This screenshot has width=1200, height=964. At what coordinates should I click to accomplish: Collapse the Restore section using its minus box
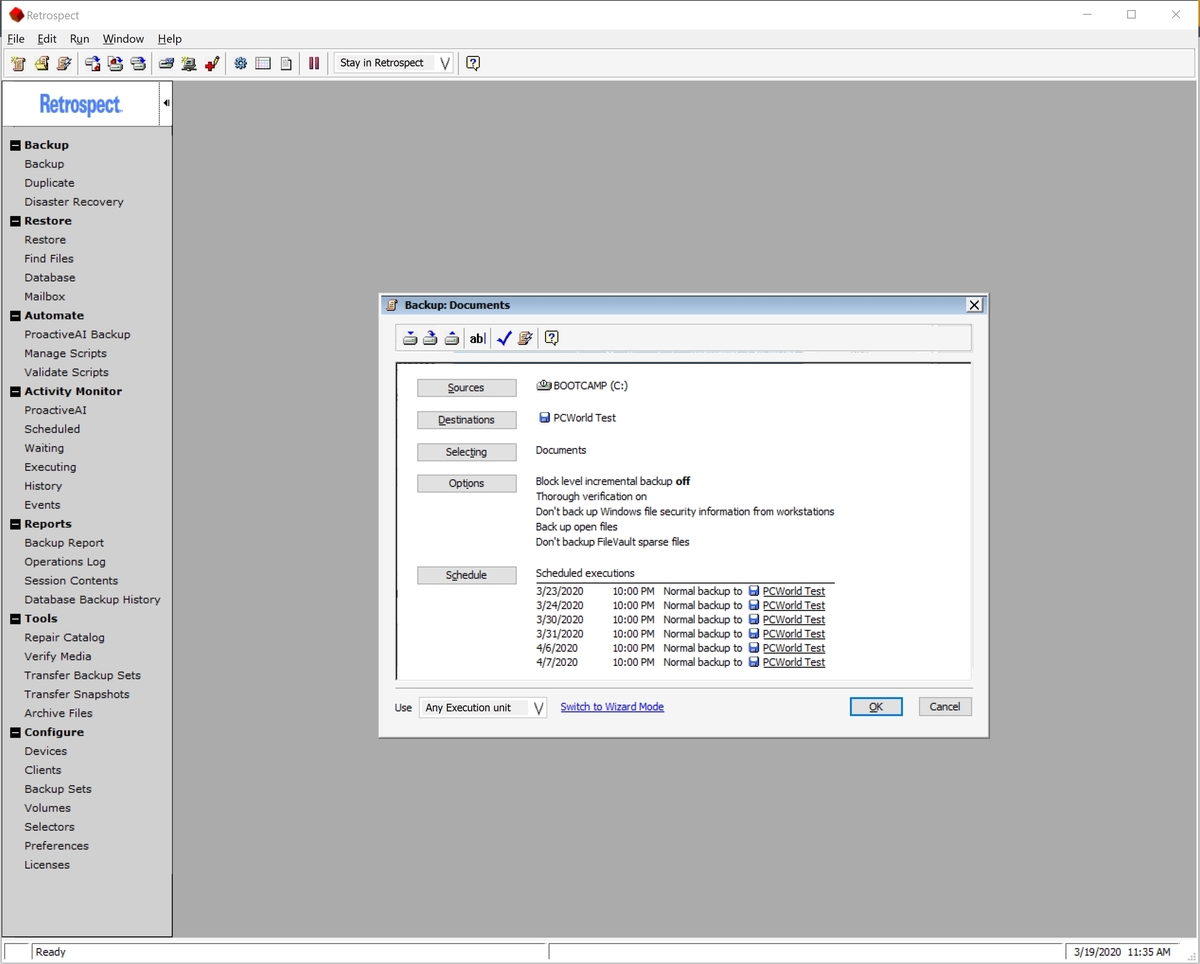pyautogui.click(x=15, y=221)
